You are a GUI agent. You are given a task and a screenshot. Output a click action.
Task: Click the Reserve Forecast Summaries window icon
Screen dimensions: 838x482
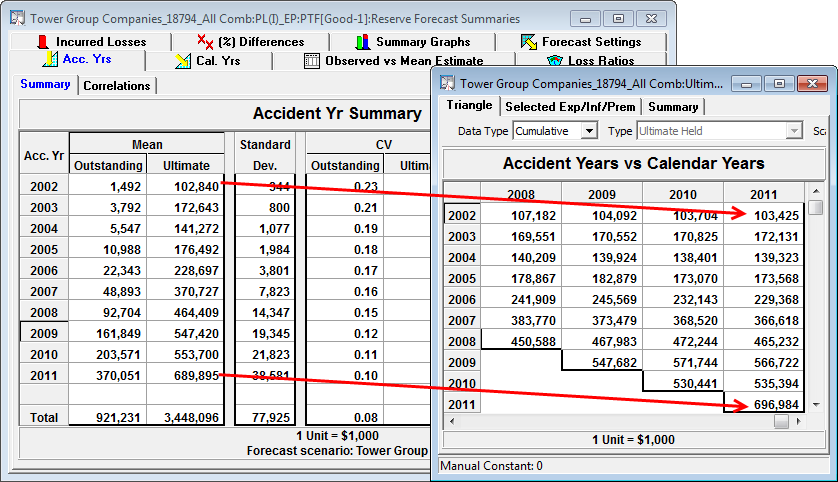[x=16, y=18]
